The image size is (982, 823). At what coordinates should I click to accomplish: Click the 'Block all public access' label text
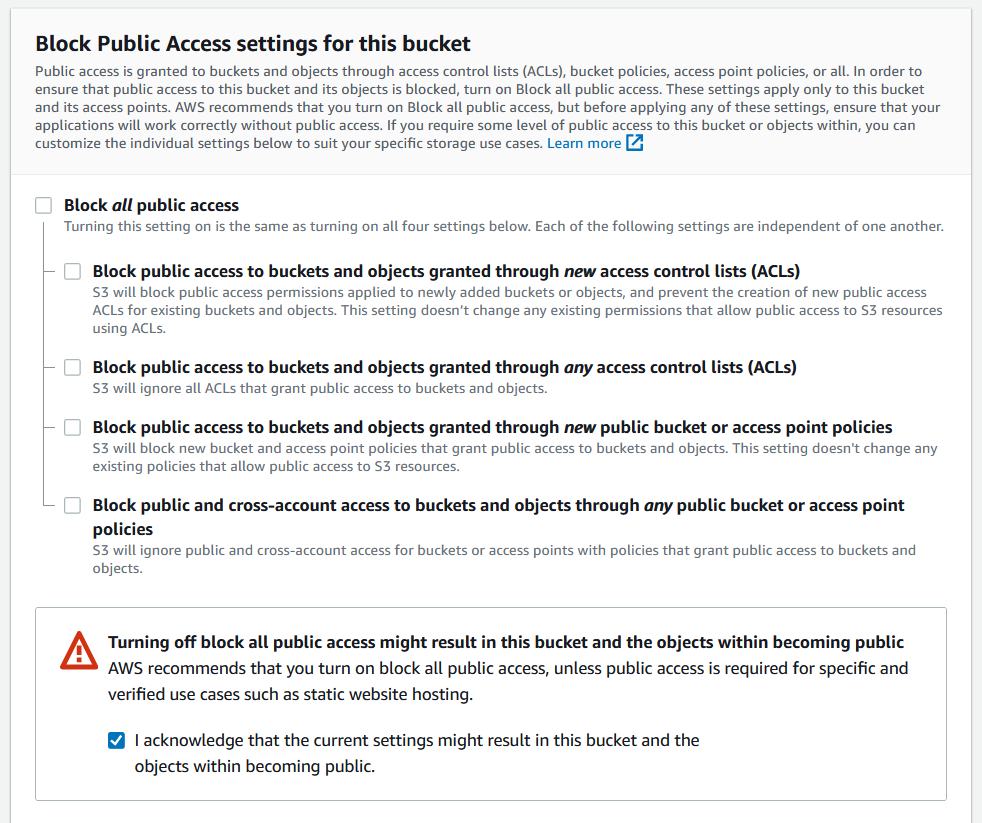pyautogui.click(x=152, y=205)
